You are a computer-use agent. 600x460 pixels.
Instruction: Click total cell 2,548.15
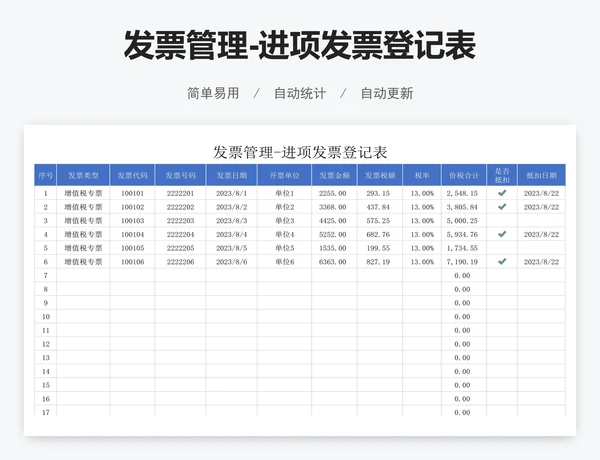pyautogui.click(x=462, y=193)
